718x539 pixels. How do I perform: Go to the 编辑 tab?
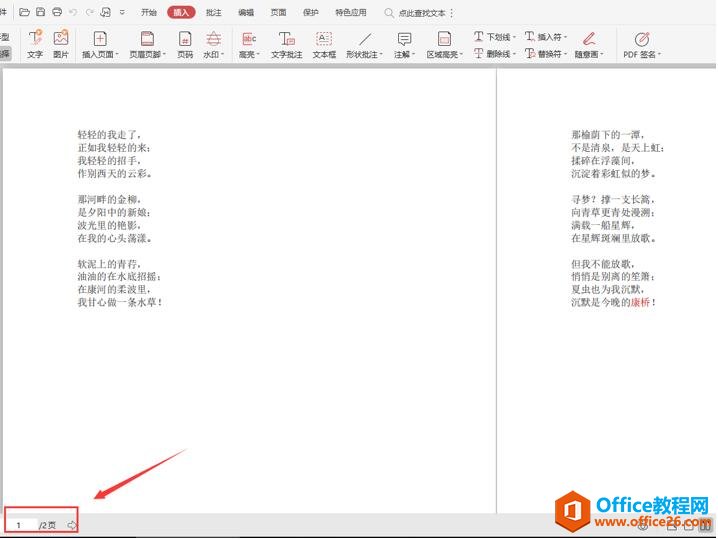246,12
